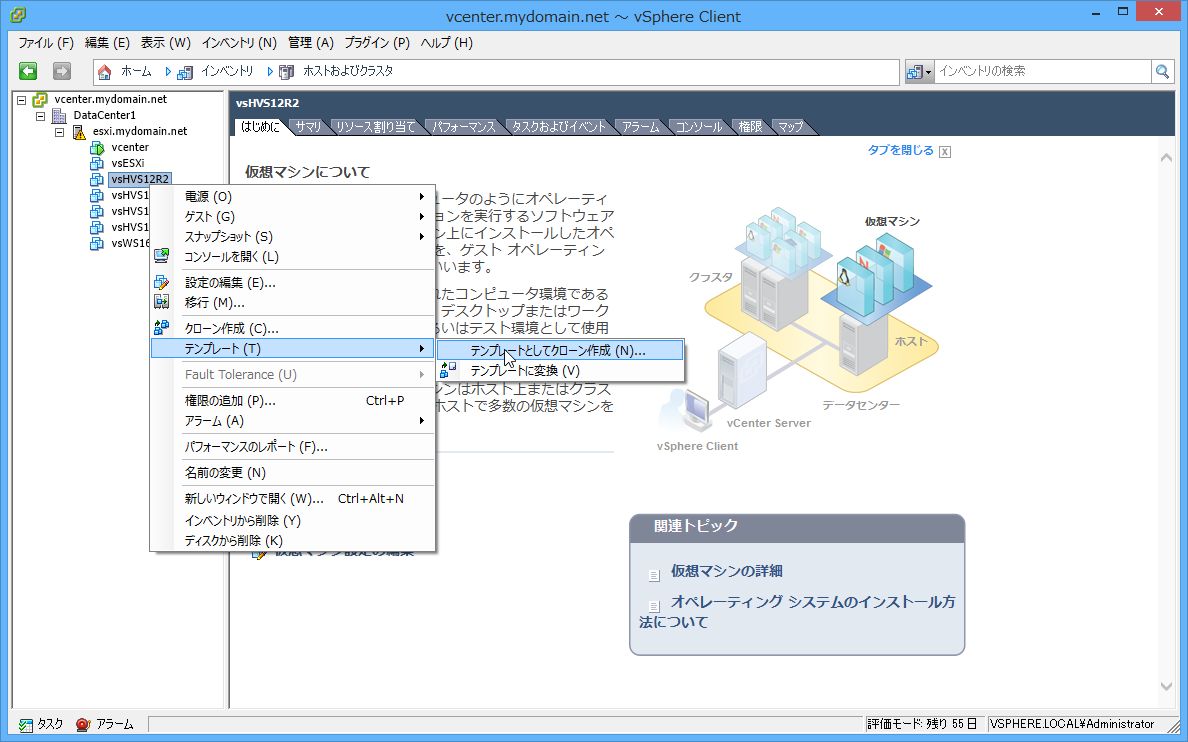Choose コンソールを開く (L) from context menu
Screen dimensions: 1188x742
[x=292, y=256]
